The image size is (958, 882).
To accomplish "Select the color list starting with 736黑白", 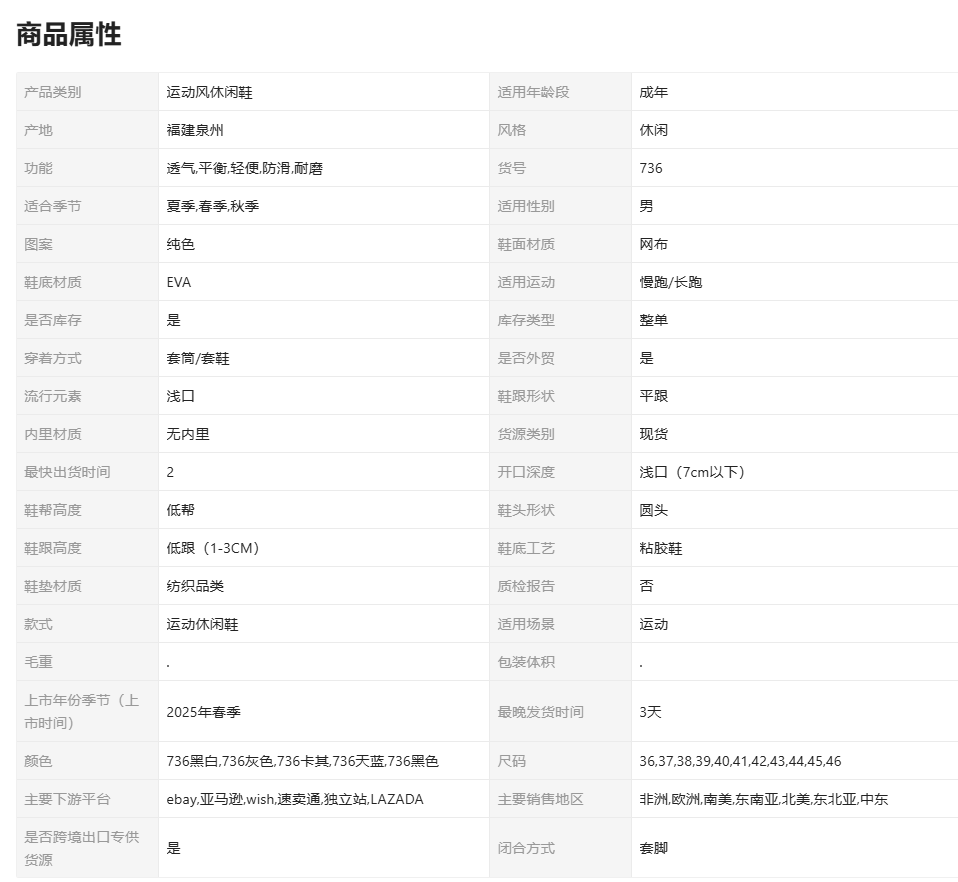I will (302, 761).
